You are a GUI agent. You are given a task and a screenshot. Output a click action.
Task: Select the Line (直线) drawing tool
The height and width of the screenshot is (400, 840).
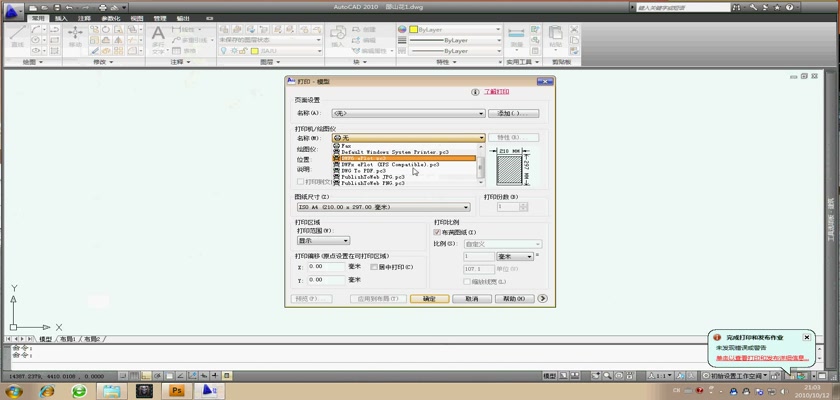tap(17, 36)
